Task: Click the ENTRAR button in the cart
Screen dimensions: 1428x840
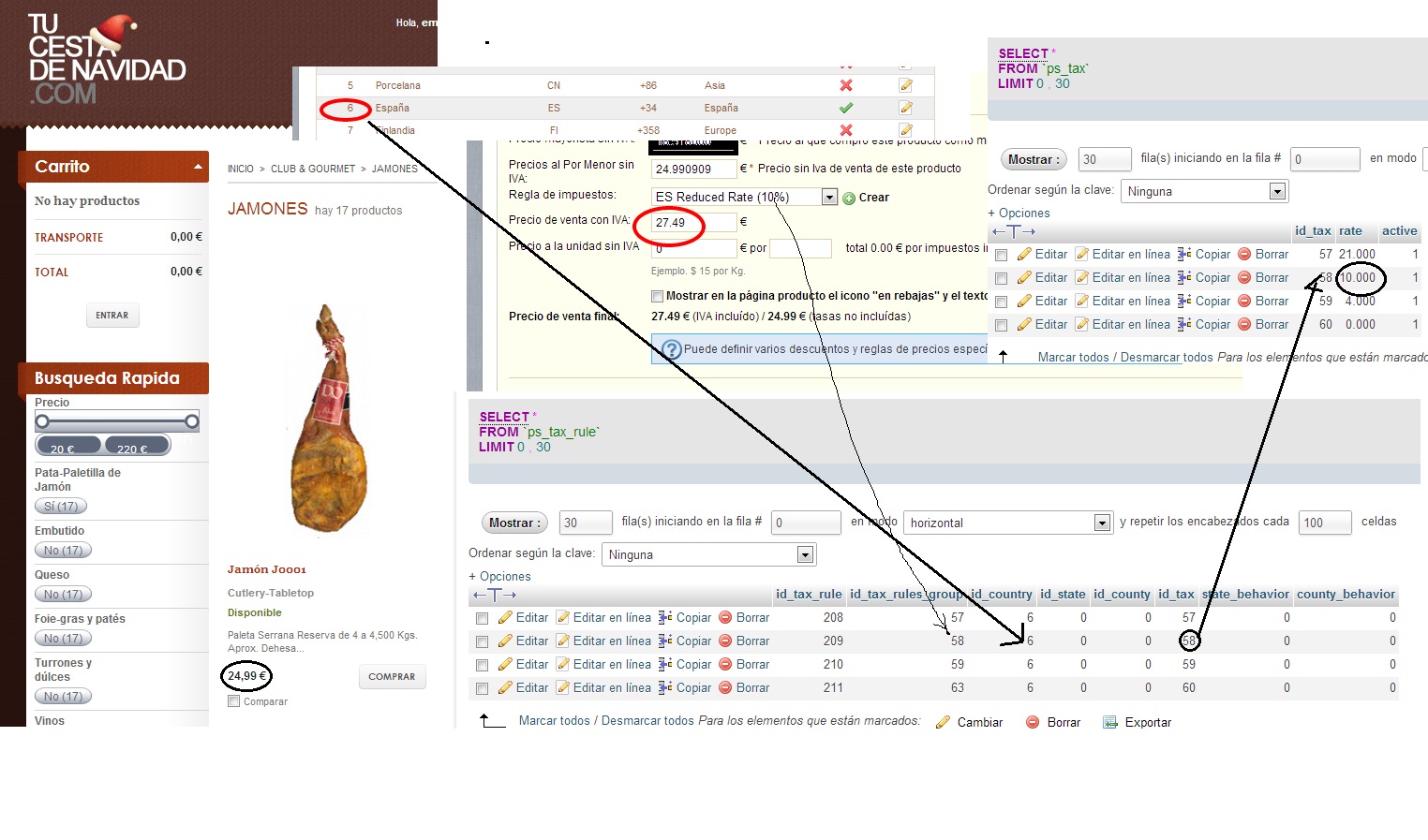Action: pyautogui.click(x=112, y=316)
